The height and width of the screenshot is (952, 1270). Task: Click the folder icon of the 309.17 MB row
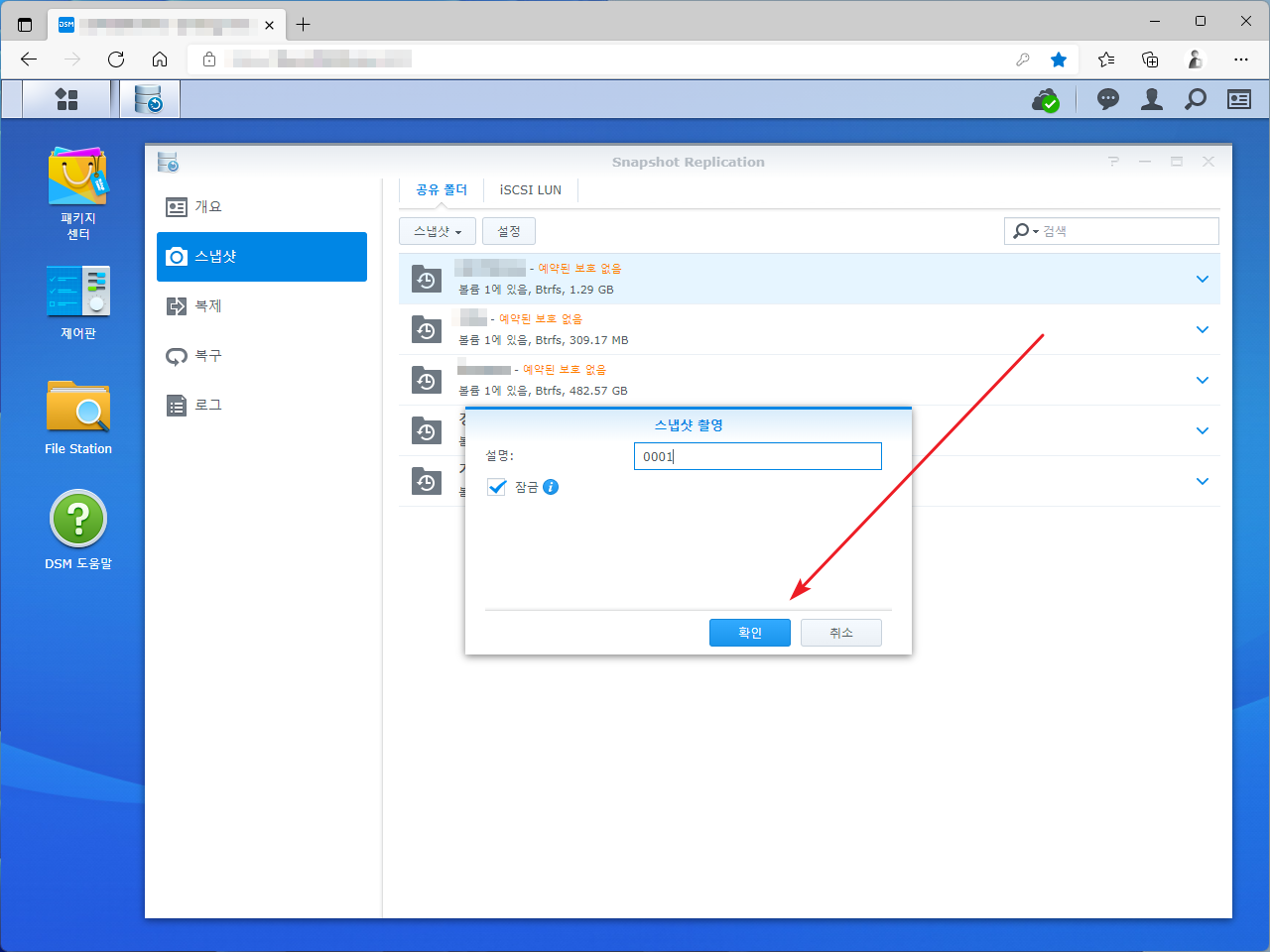[x=427, y=330]
